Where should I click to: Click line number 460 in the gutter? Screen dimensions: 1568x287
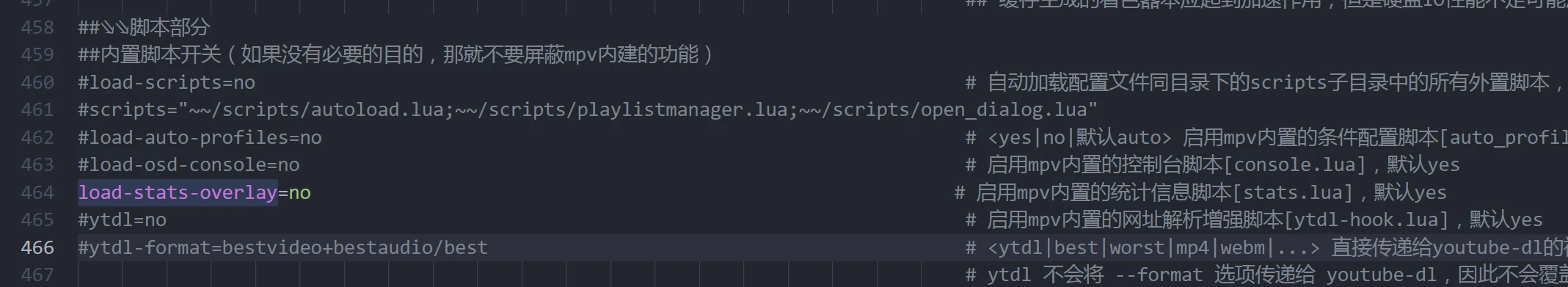click(x=37, y=83)
